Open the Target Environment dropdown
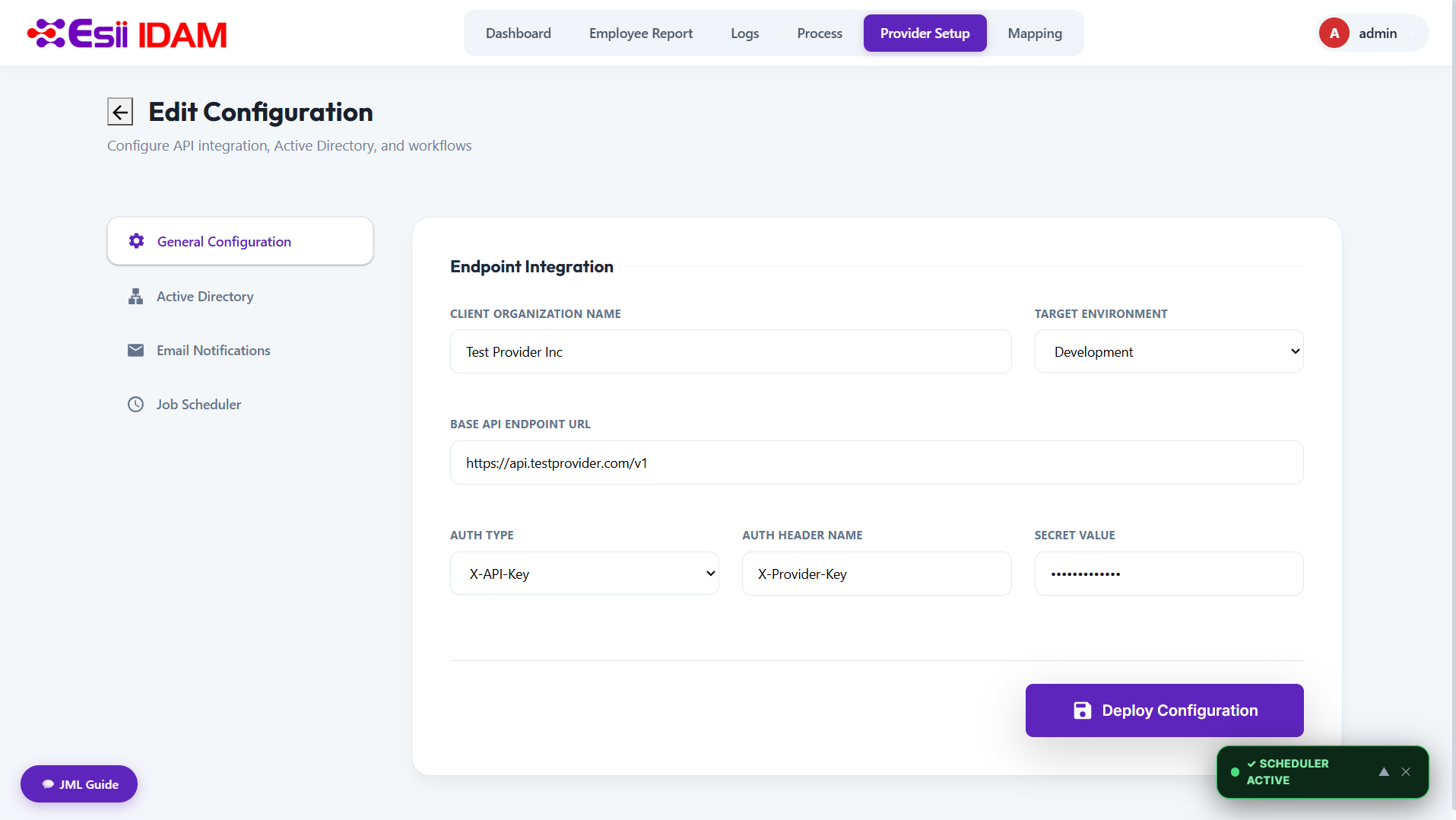 [1169, 351]
